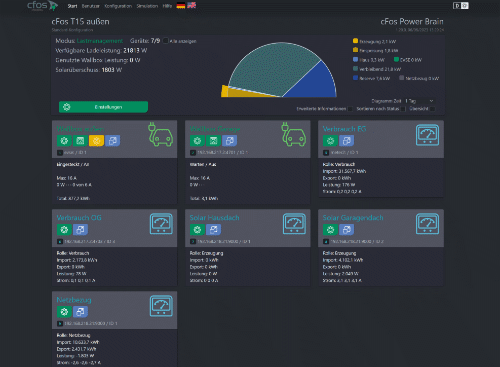The height and width of the screenshot is (367, 500).
Task: Click the blue copy icon of Wallbox Garage
Action: [x=230, y=141]
